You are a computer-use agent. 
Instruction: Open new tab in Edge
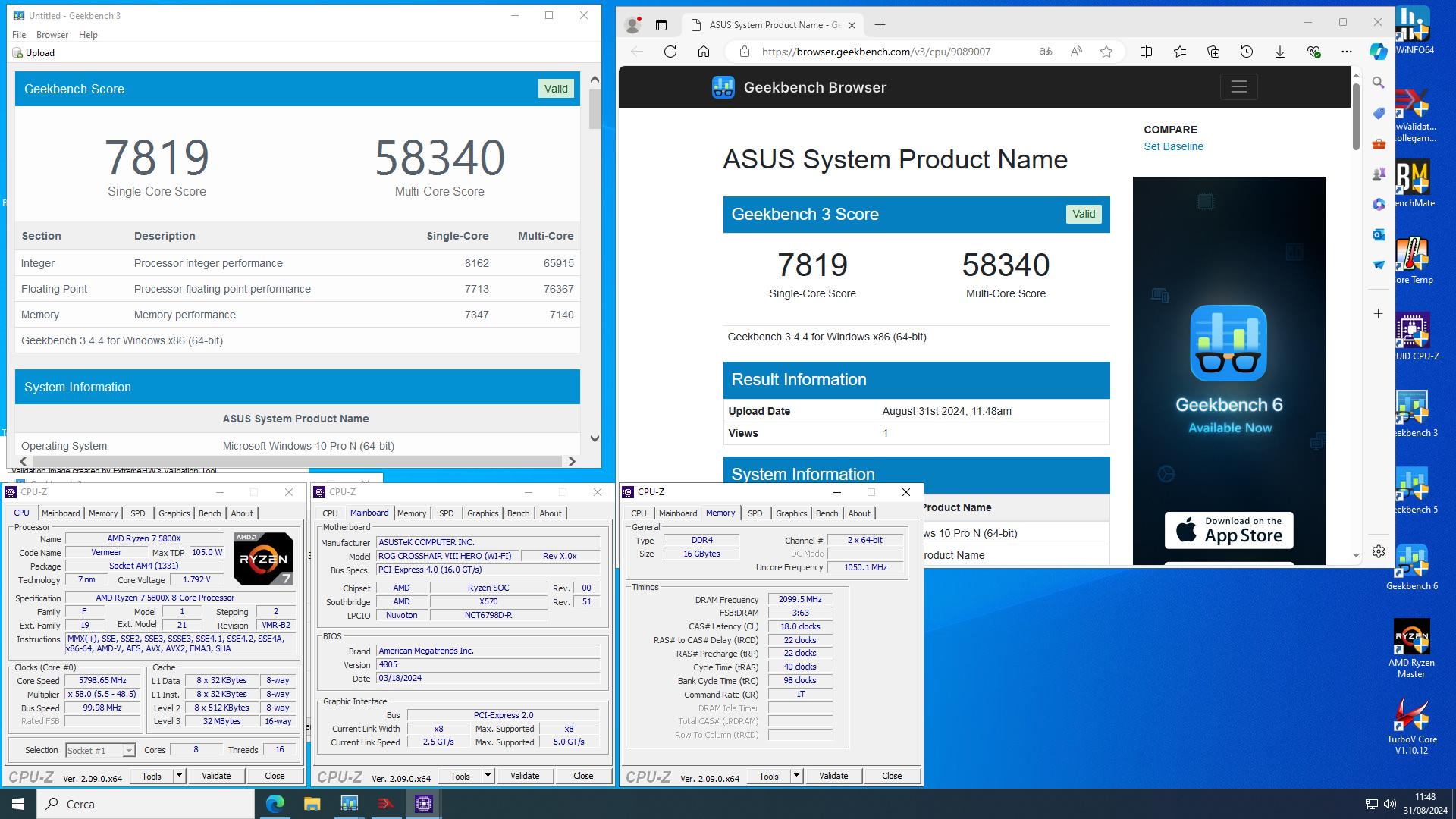[x=880, y=25]
